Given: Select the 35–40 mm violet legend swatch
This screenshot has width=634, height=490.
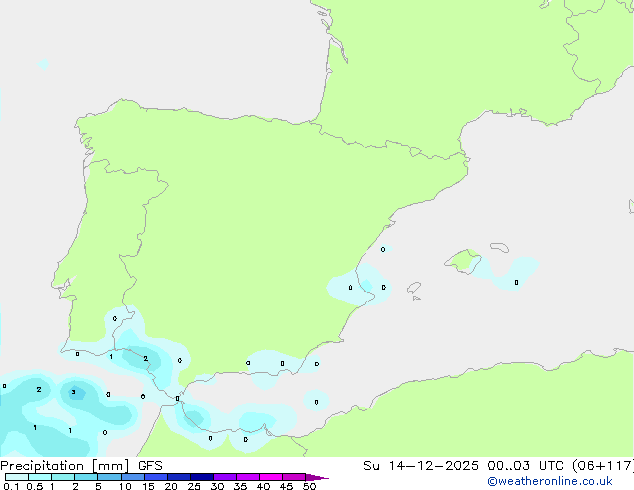Looking at the screenshot, I should click(248, 477).
